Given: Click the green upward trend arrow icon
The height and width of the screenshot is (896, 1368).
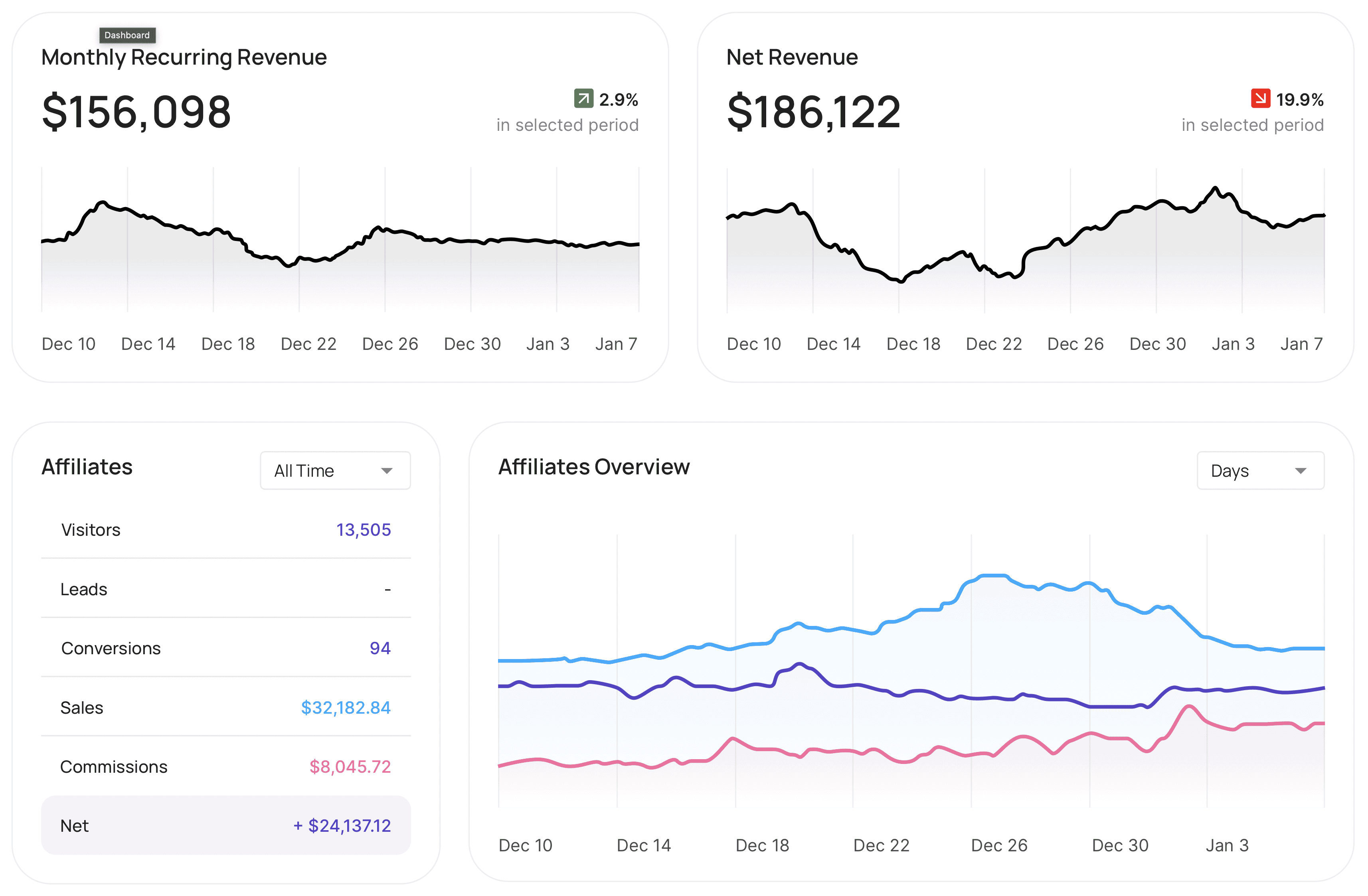Looking at the screenshot, I should [583, 98].
